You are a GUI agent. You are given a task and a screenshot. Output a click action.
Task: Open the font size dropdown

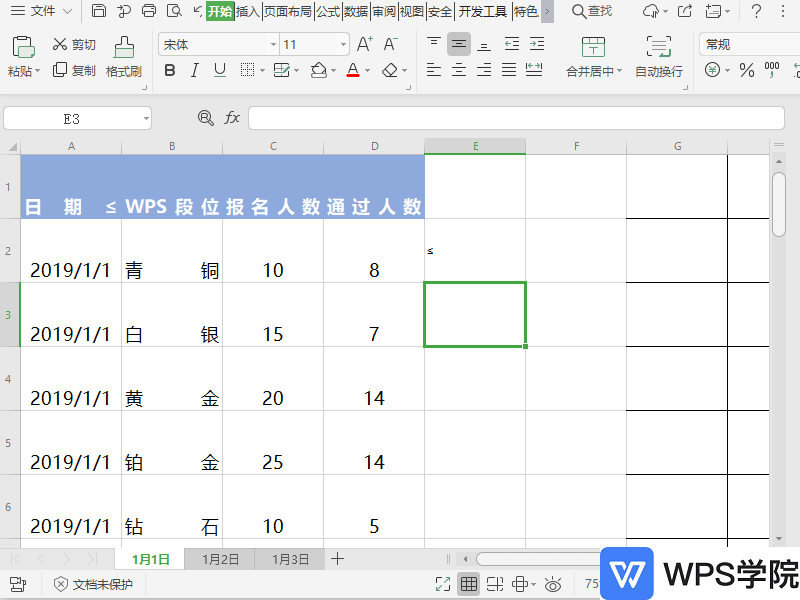click(342, 45)
